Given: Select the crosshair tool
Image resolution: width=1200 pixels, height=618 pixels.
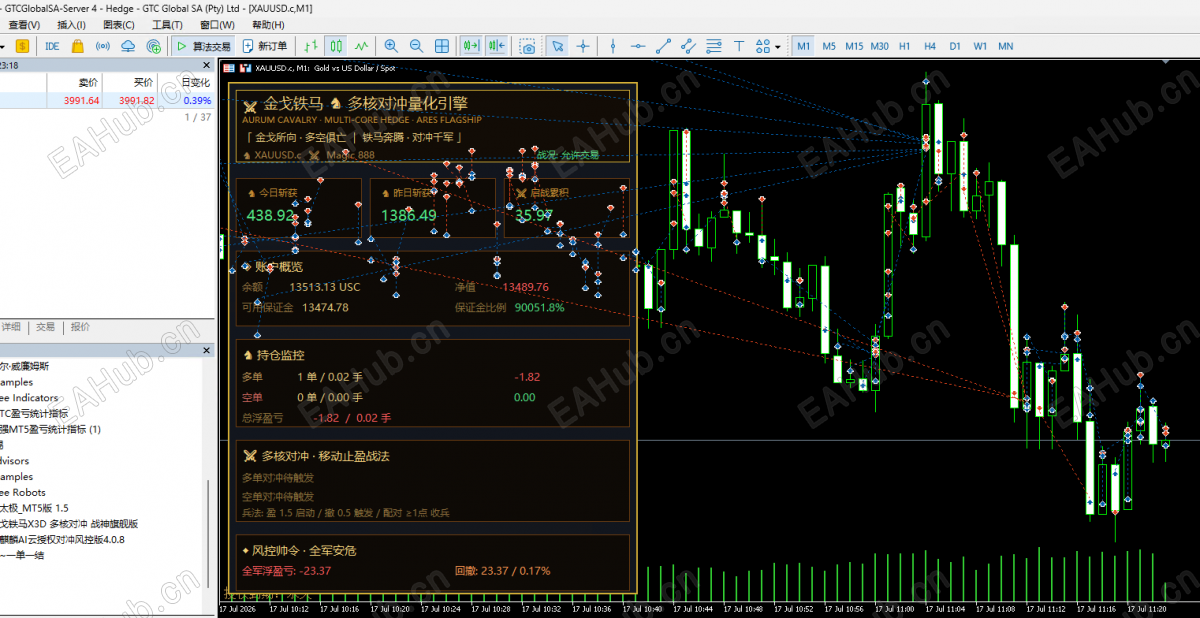Looking at the screenshot, I should [x=583, y=46].
